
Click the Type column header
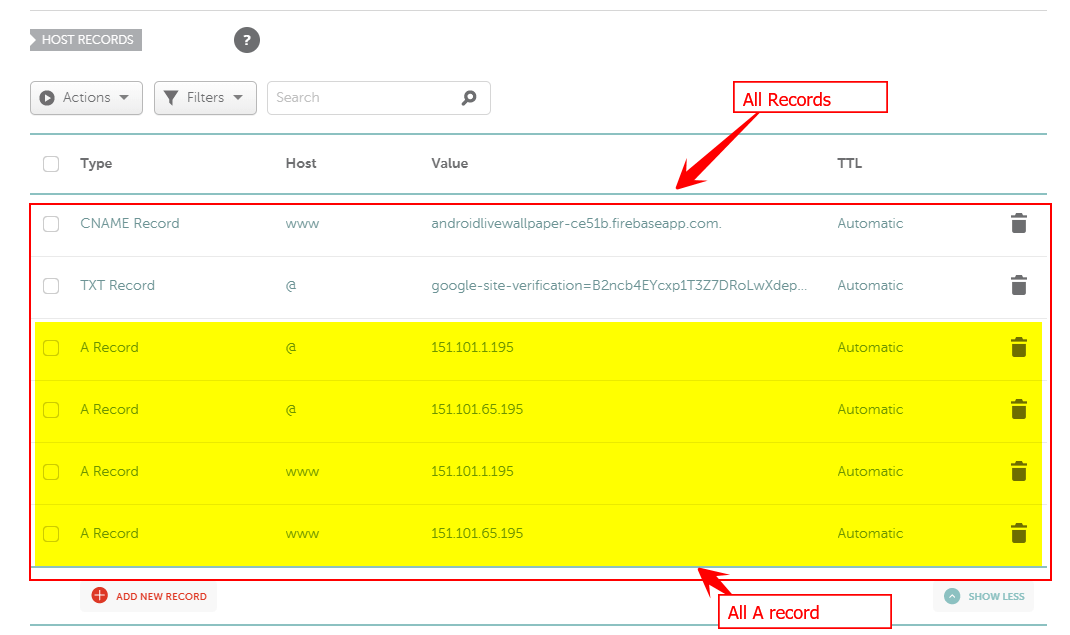click(x=96, y=164)
